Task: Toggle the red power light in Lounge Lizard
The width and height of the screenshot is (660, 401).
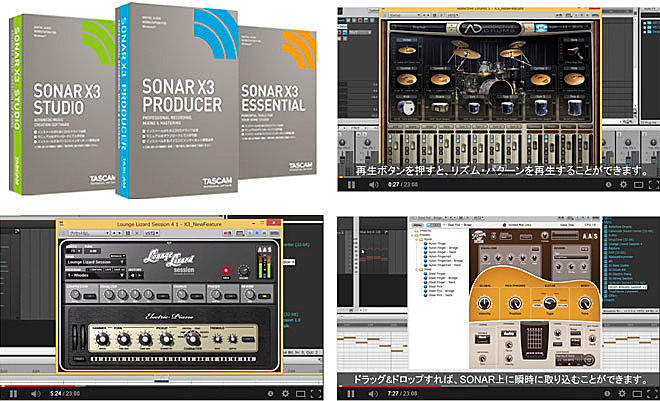Action: 228,271
